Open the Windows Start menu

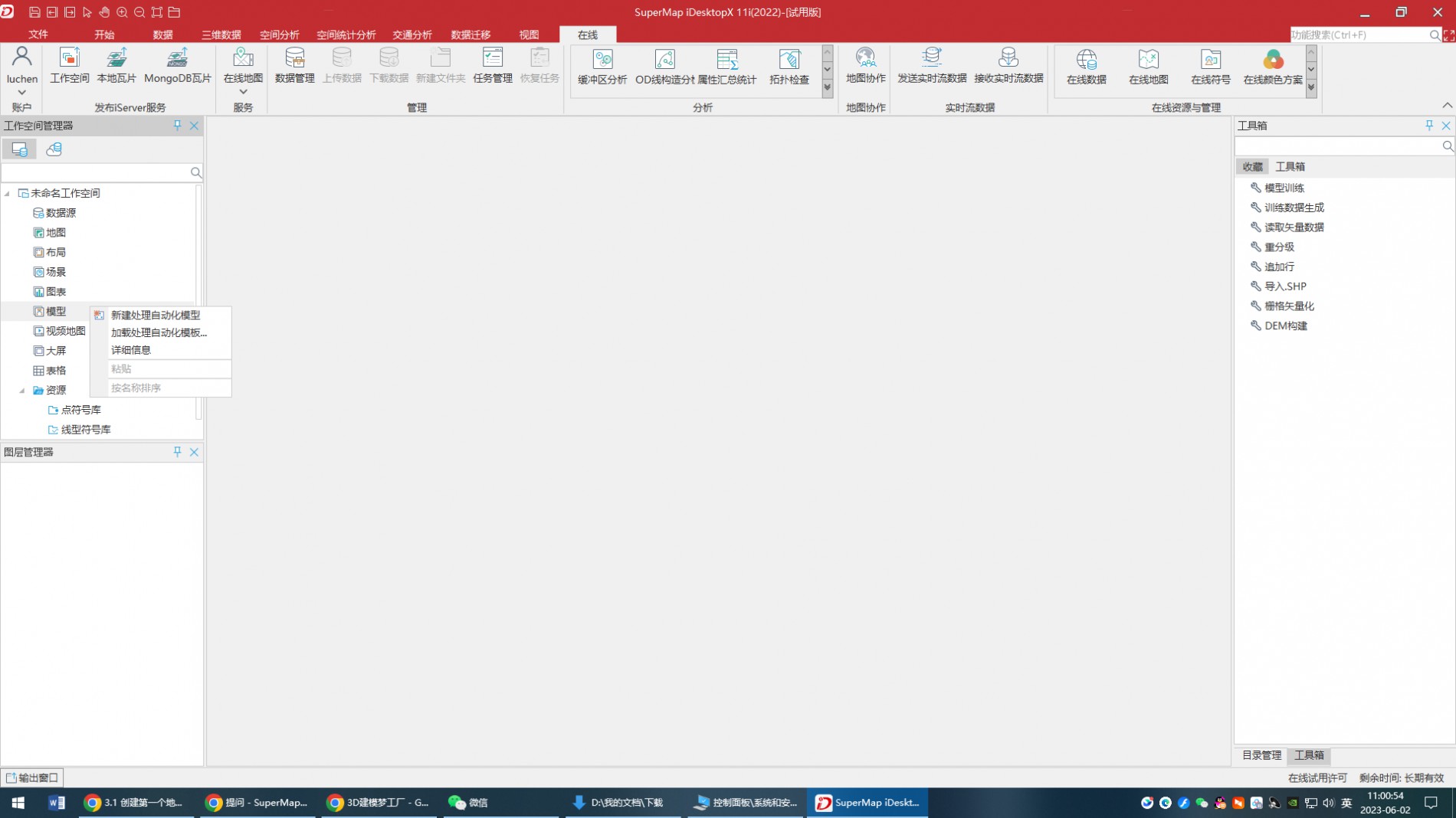tap(18, 802)
